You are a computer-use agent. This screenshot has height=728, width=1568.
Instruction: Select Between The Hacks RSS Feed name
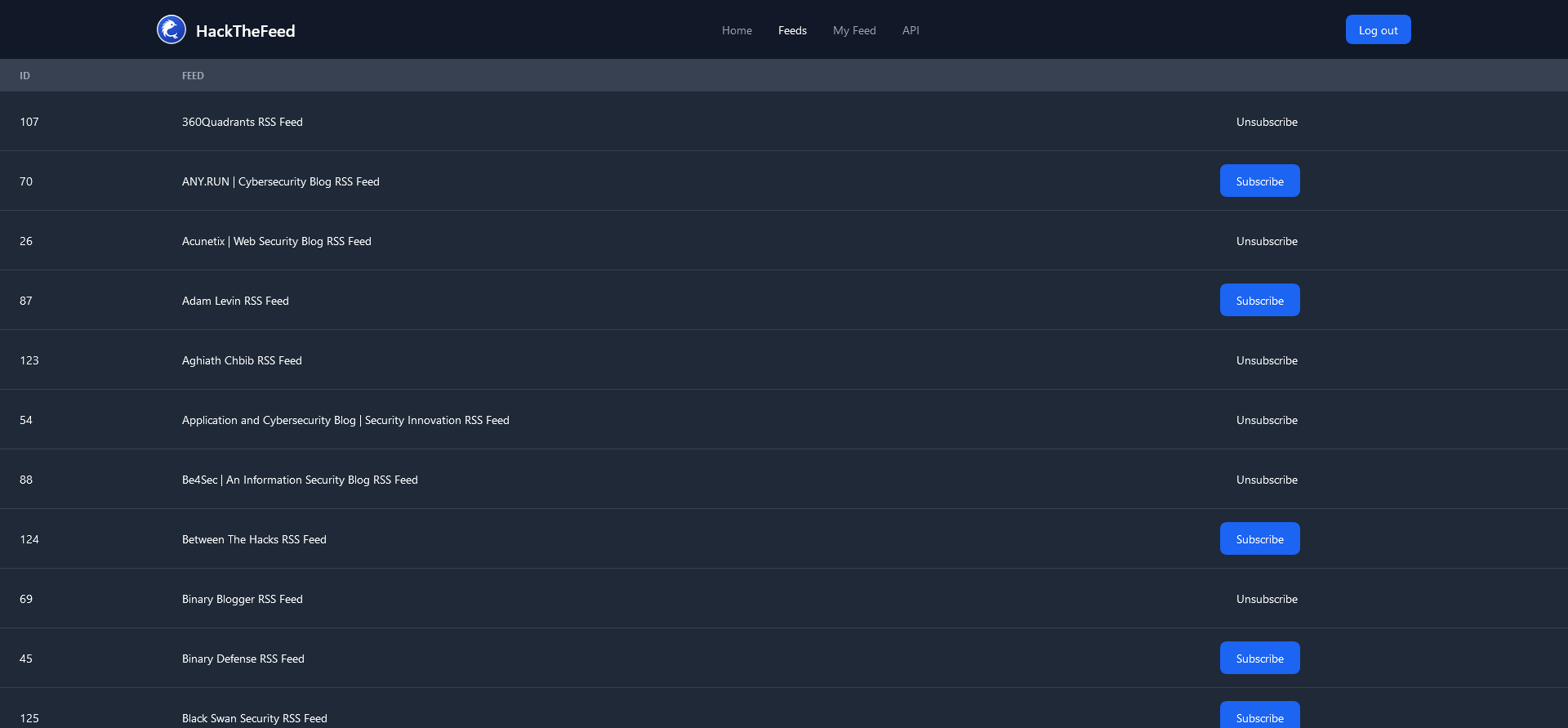point(254,539)
